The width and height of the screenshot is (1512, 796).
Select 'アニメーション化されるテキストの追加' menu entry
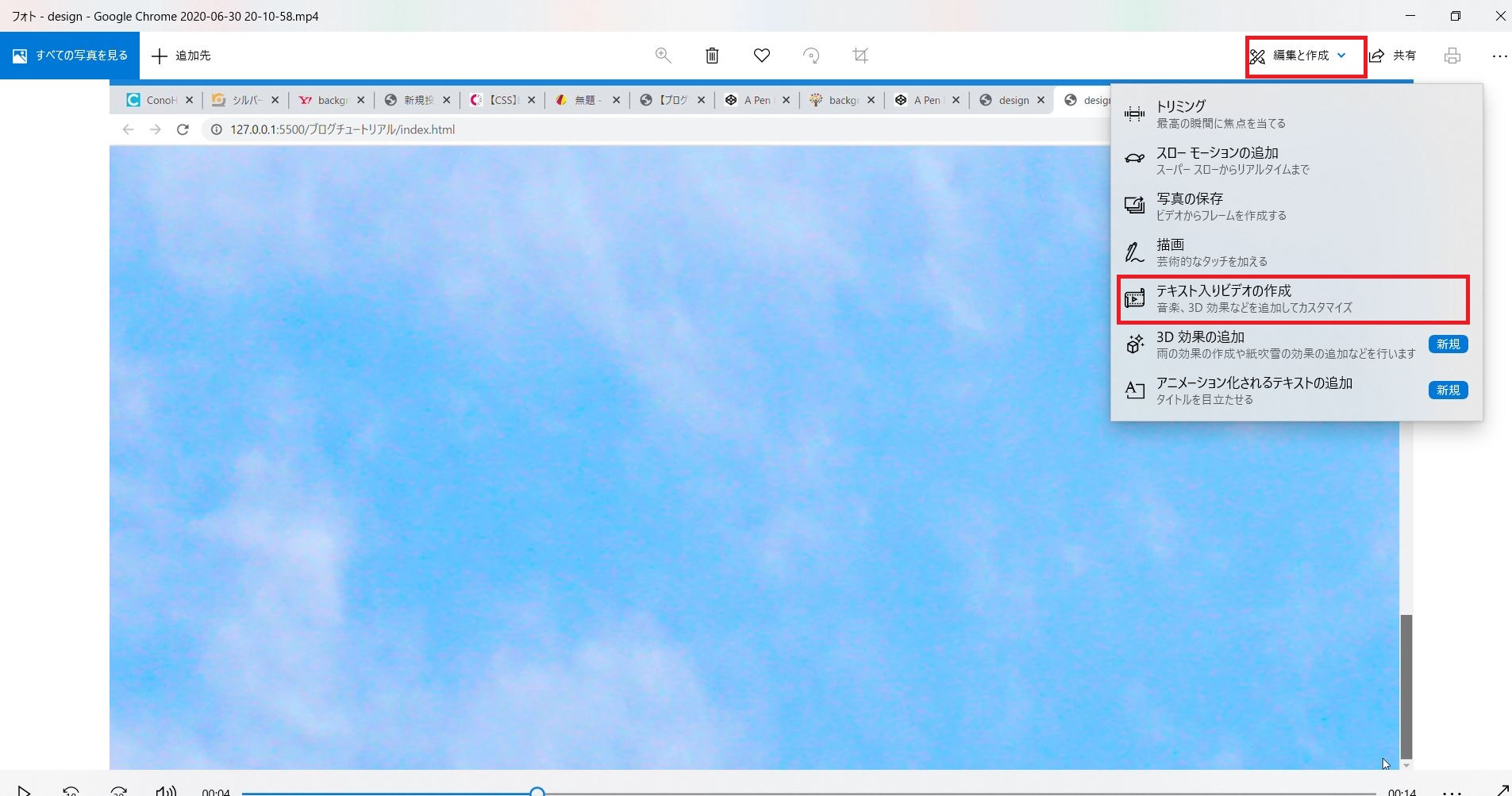[x=1296, y=390]
